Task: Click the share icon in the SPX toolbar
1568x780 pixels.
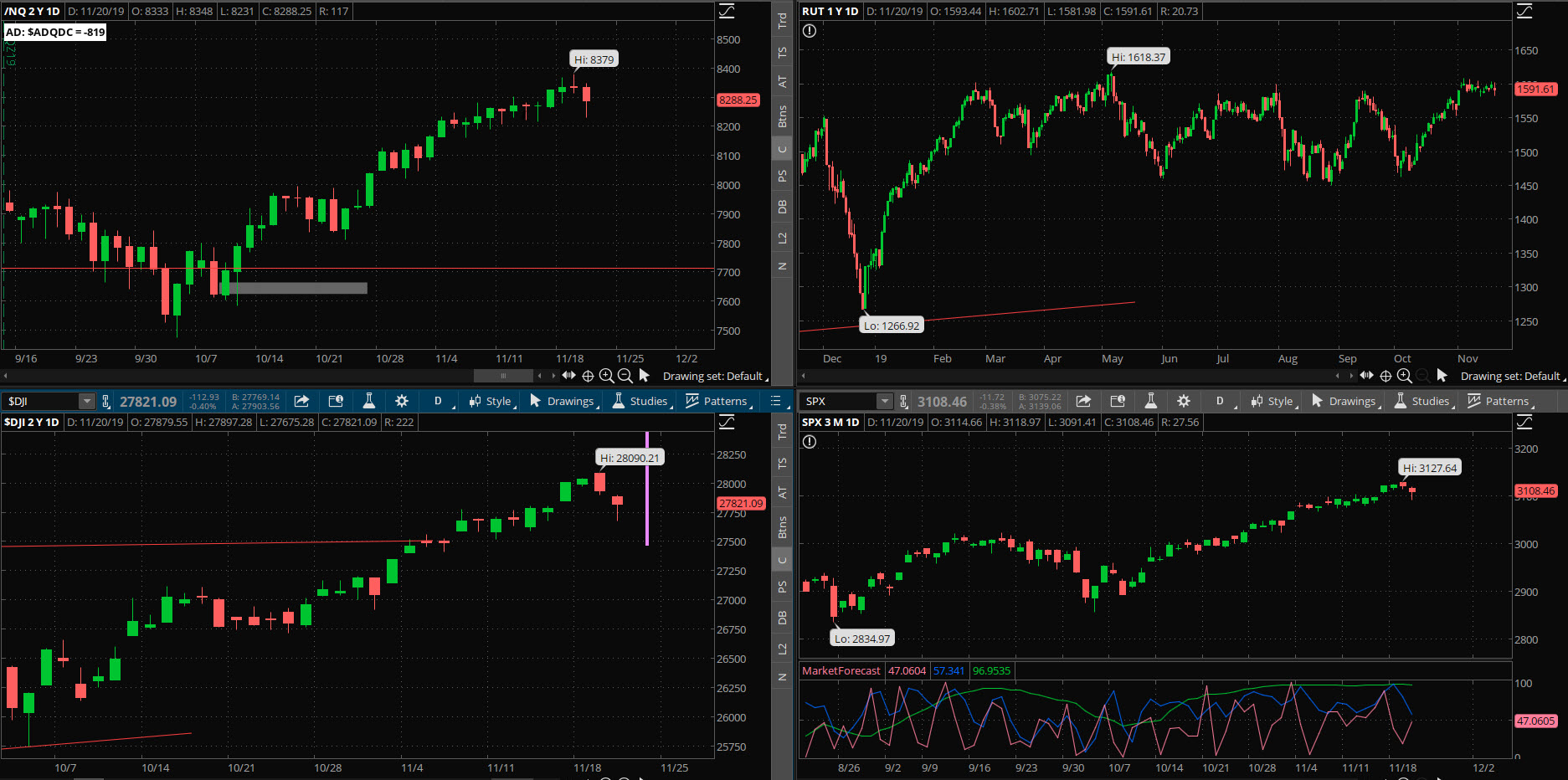Action: [x=1083, y=401]
